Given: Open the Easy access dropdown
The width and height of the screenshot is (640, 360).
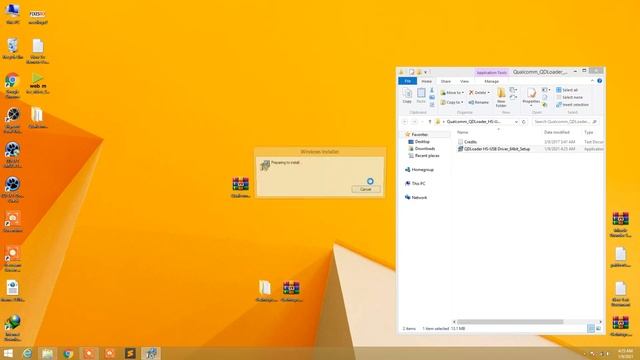Looking at the screenshot, I should tap(513, 97).
